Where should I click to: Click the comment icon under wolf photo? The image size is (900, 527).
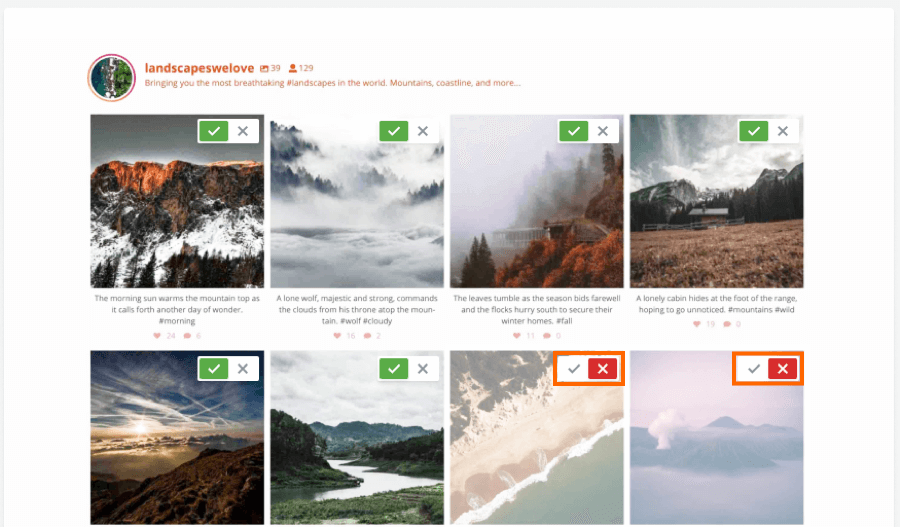(x=367, y=336)
